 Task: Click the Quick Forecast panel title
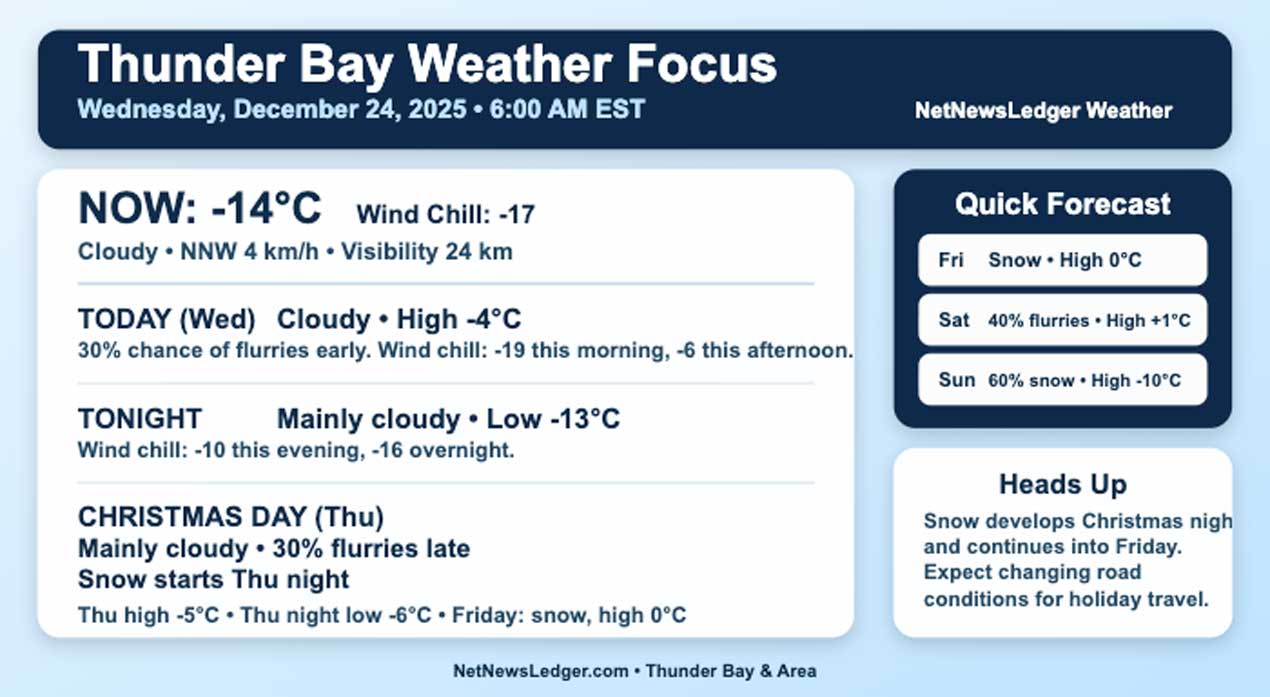click(x=1062, y=204)
